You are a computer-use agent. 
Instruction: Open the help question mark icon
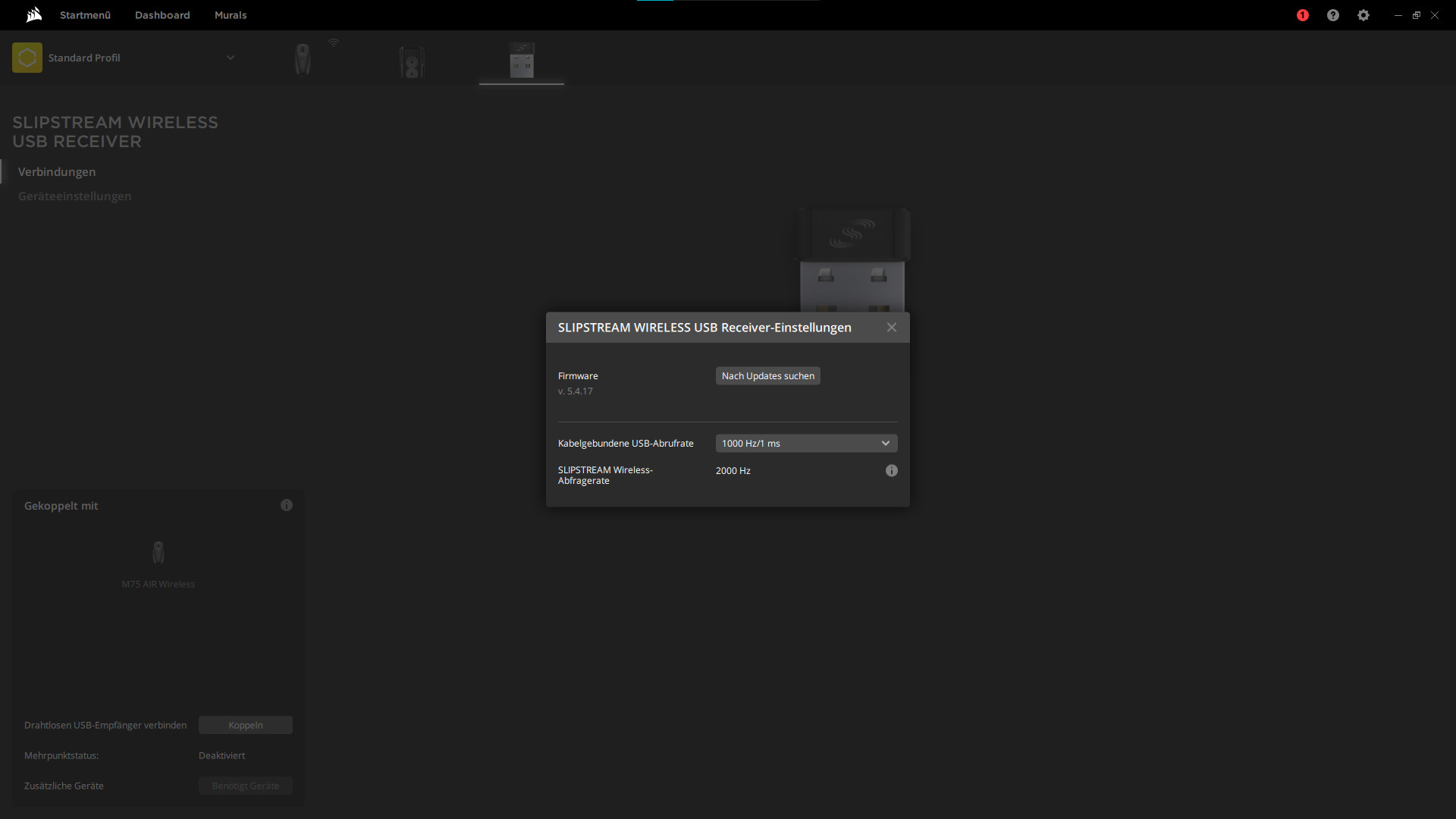pos(1333,15)
